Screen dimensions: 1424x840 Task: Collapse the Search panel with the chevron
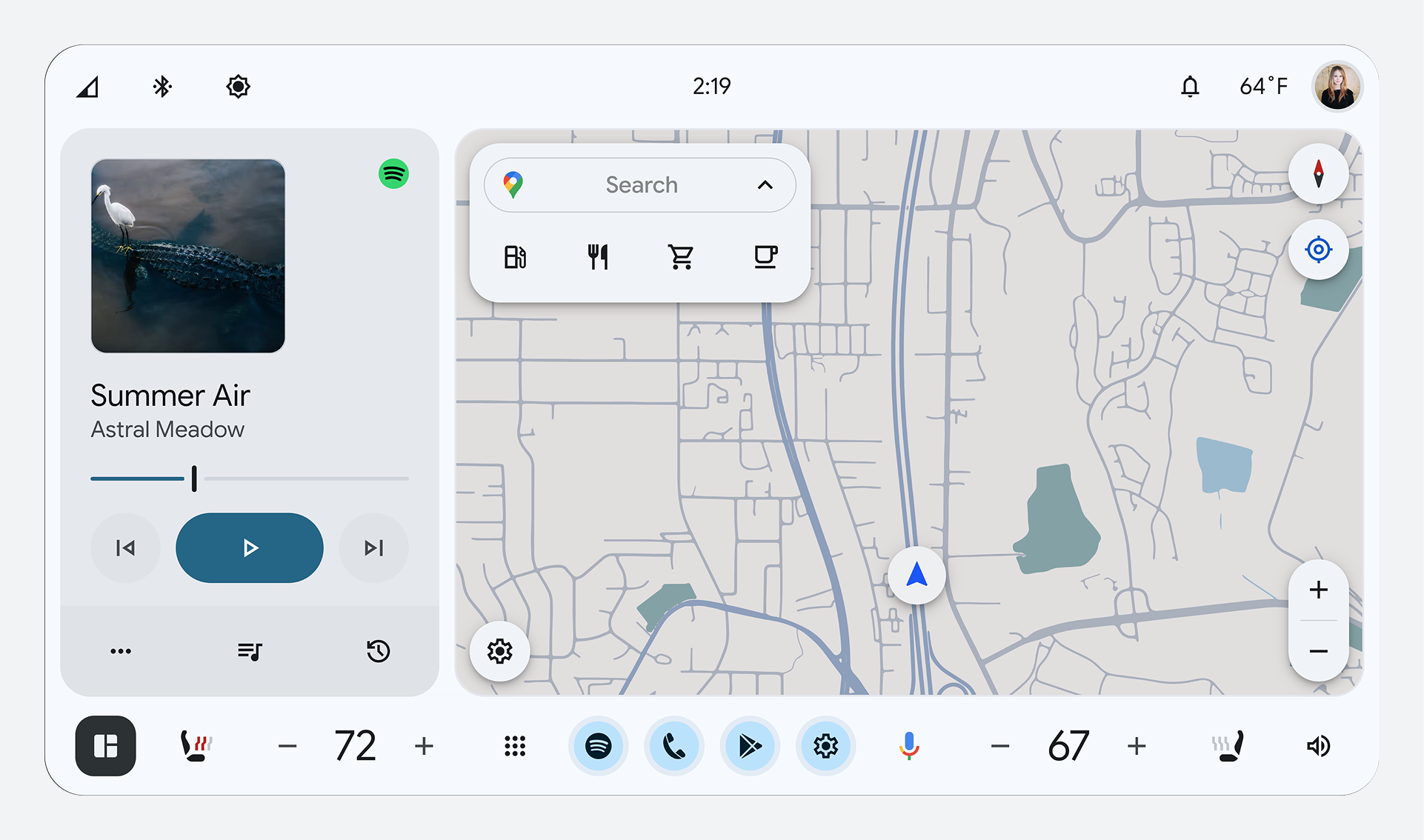[765, 184]
